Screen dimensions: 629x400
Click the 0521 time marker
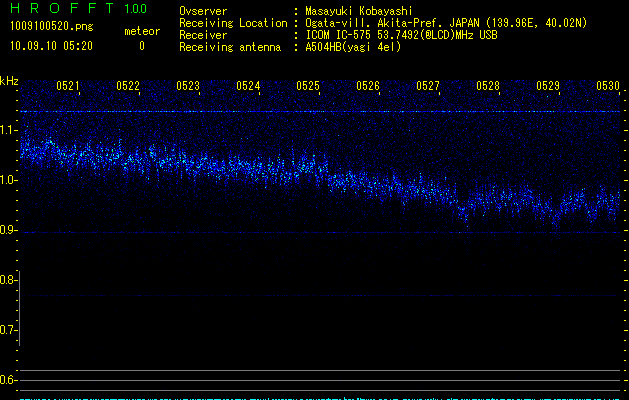click(68, 86)
